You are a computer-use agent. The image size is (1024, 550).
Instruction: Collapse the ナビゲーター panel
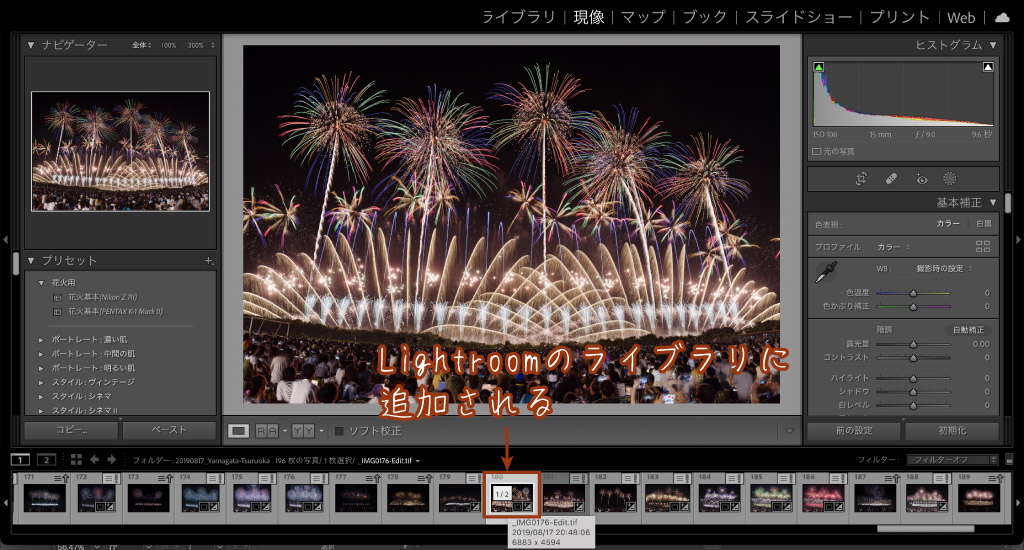click(31, 45)
